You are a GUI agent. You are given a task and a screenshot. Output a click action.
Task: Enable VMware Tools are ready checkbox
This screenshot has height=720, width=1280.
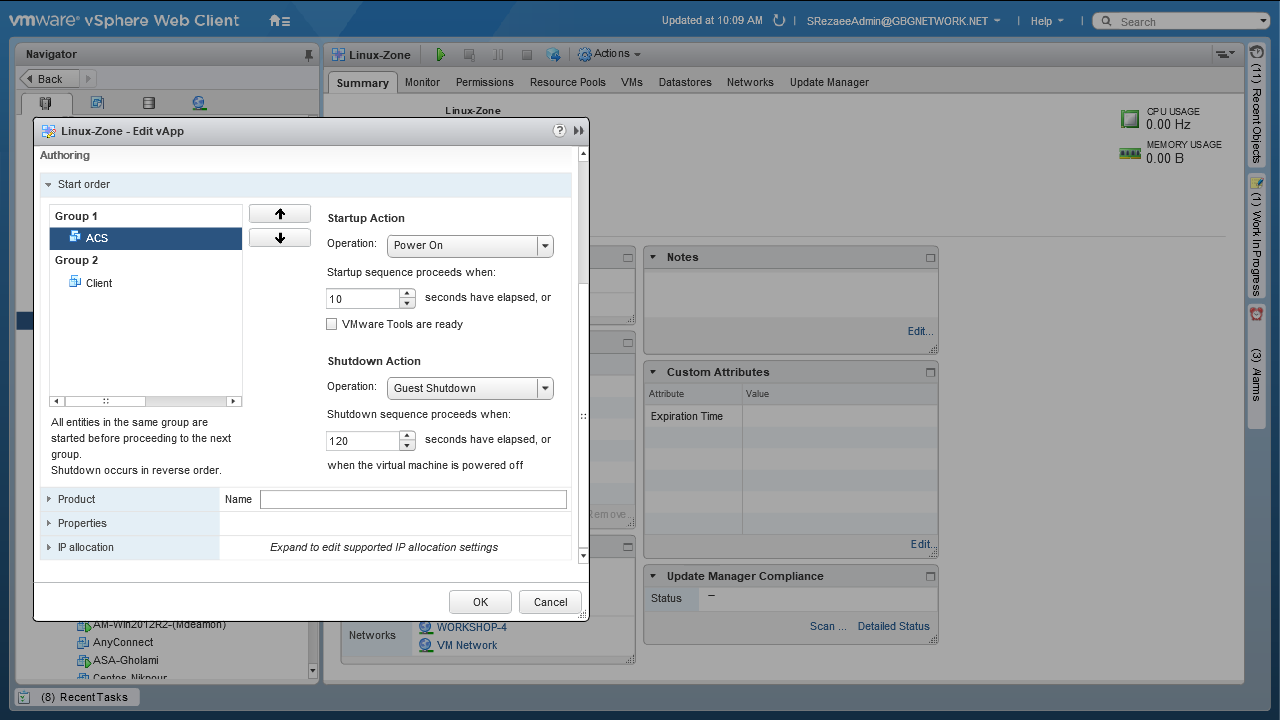332,324
